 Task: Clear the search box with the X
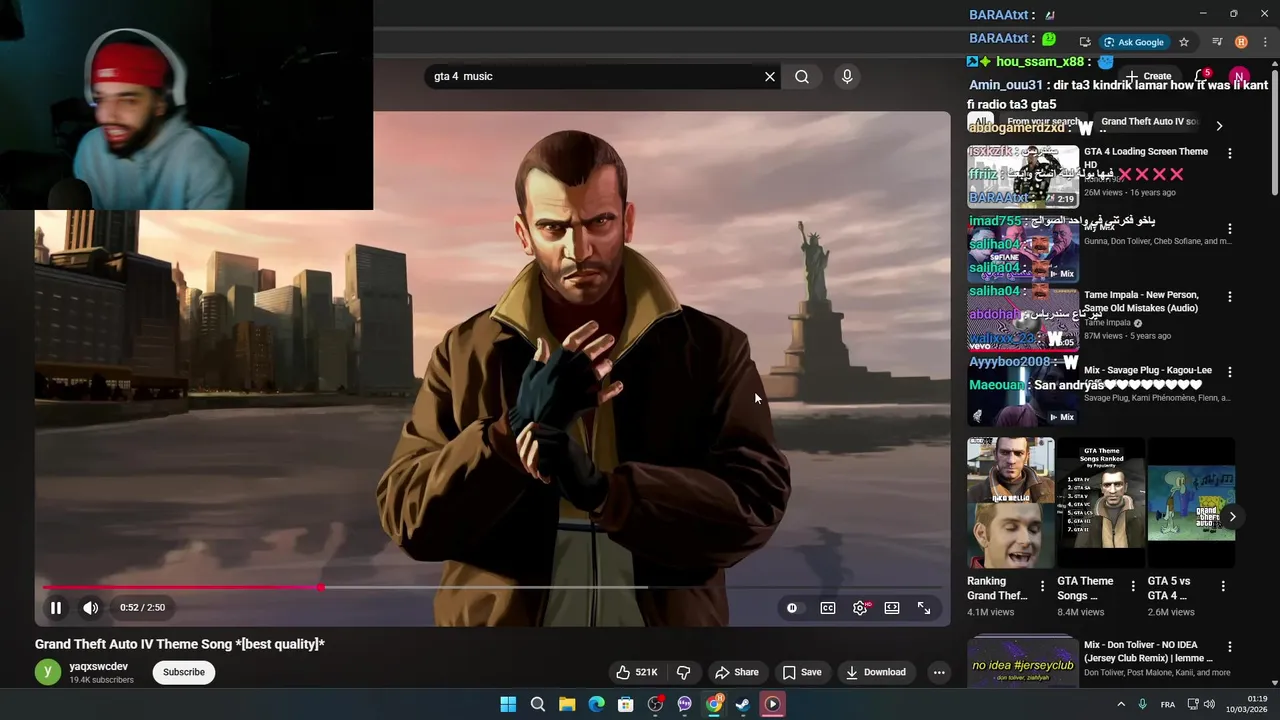click(x=770, y=76)
